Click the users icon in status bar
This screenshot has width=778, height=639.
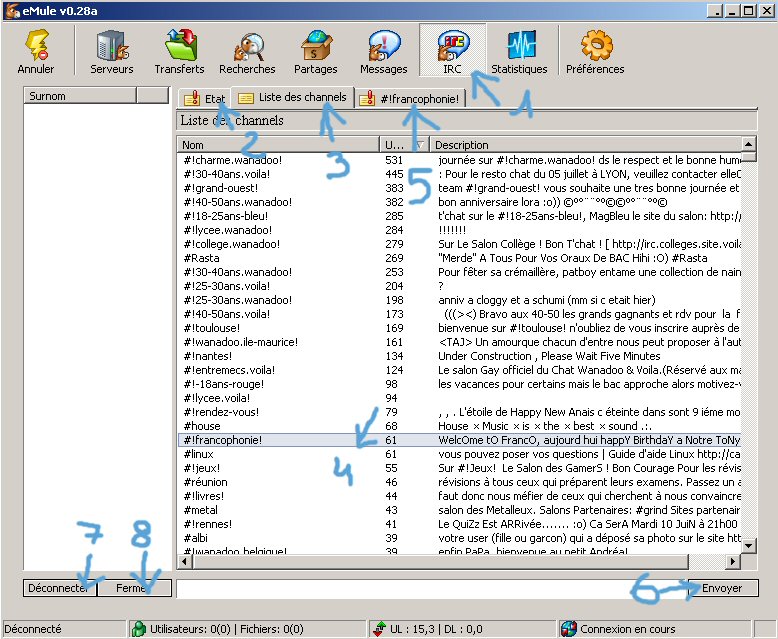138,629
